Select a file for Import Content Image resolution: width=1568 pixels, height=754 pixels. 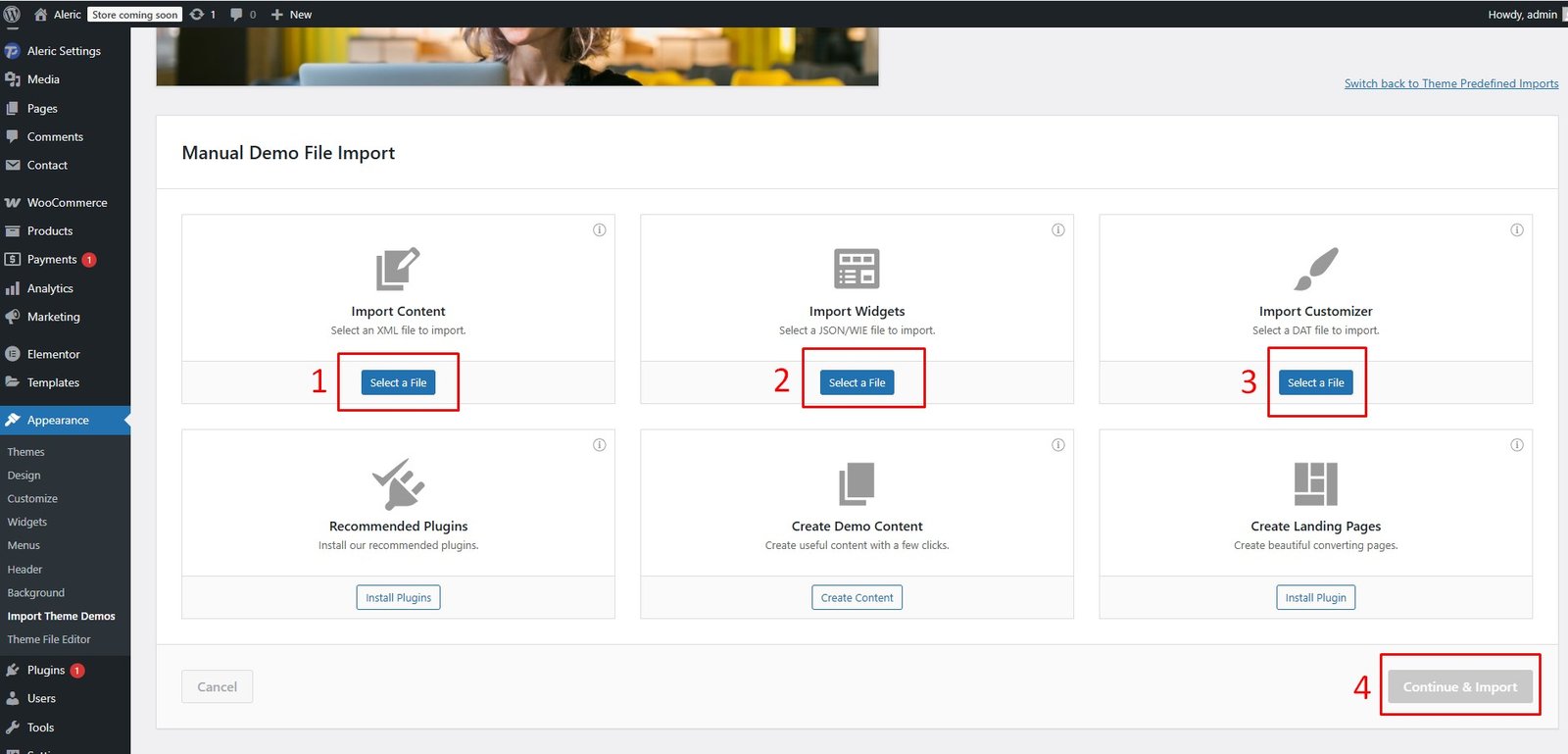click(398, 382)
